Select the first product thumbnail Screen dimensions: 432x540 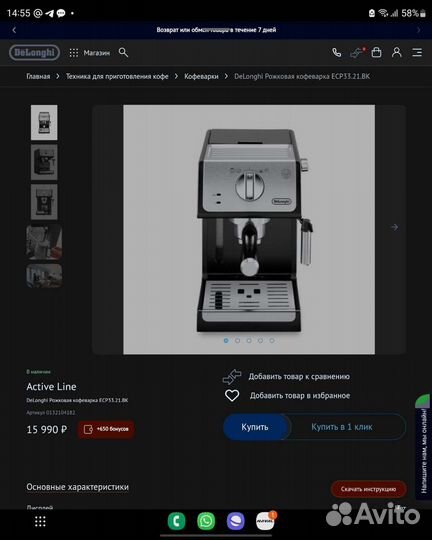44,123
